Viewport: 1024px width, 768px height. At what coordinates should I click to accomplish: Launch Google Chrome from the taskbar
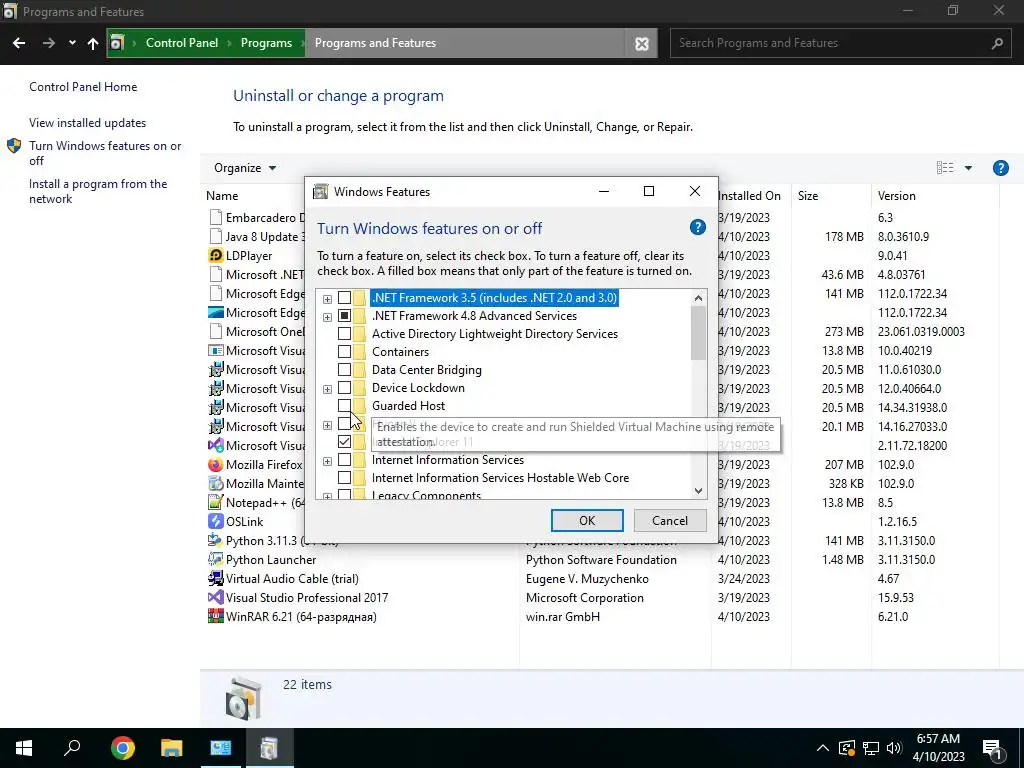click(x=122, y=748)
